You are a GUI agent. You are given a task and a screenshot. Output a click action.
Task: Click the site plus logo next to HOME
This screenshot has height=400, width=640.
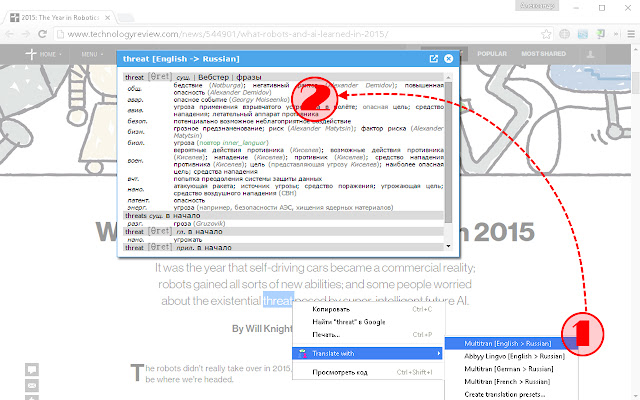[x=31, y=54]
